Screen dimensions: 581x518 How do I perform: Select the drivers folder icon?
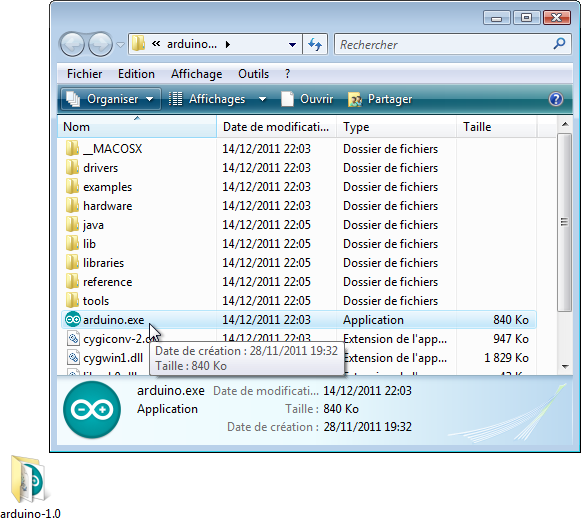click(x=73, y=167)
